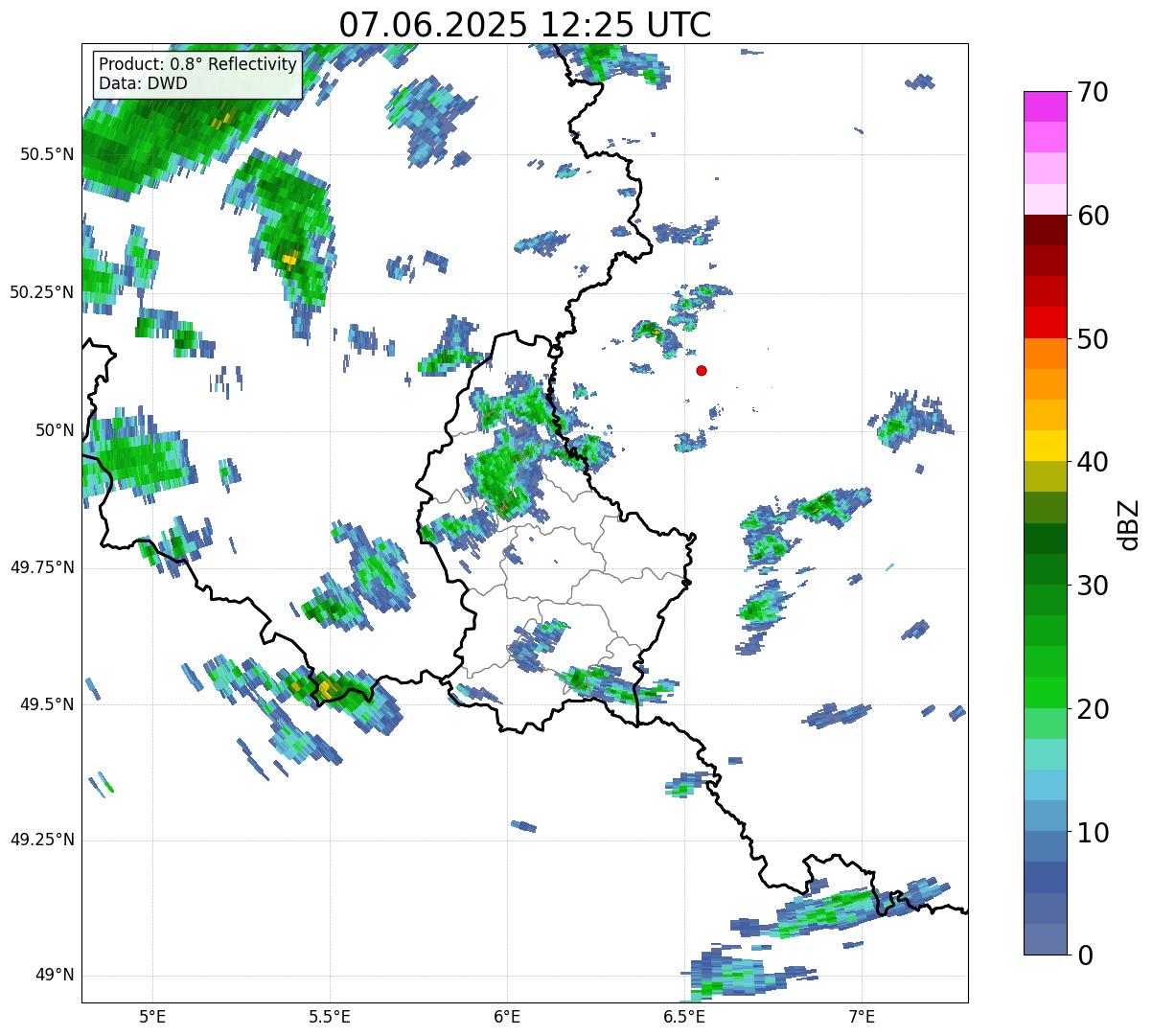Image resolution: width=1152 pixels, height=1036 pixels.
Task: Click the "Data: DWD" label
Action: click(144, 83)
